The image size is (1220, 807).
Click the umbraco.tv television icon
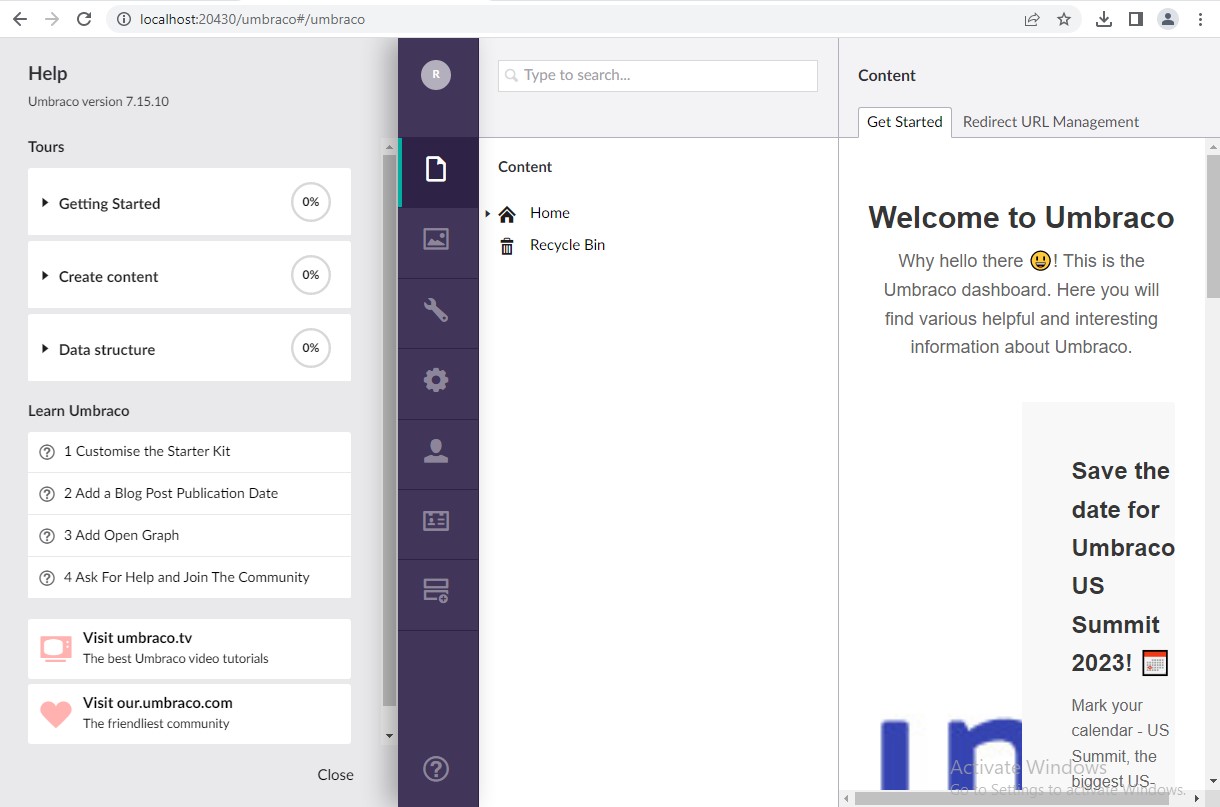(x=56, y=648)
